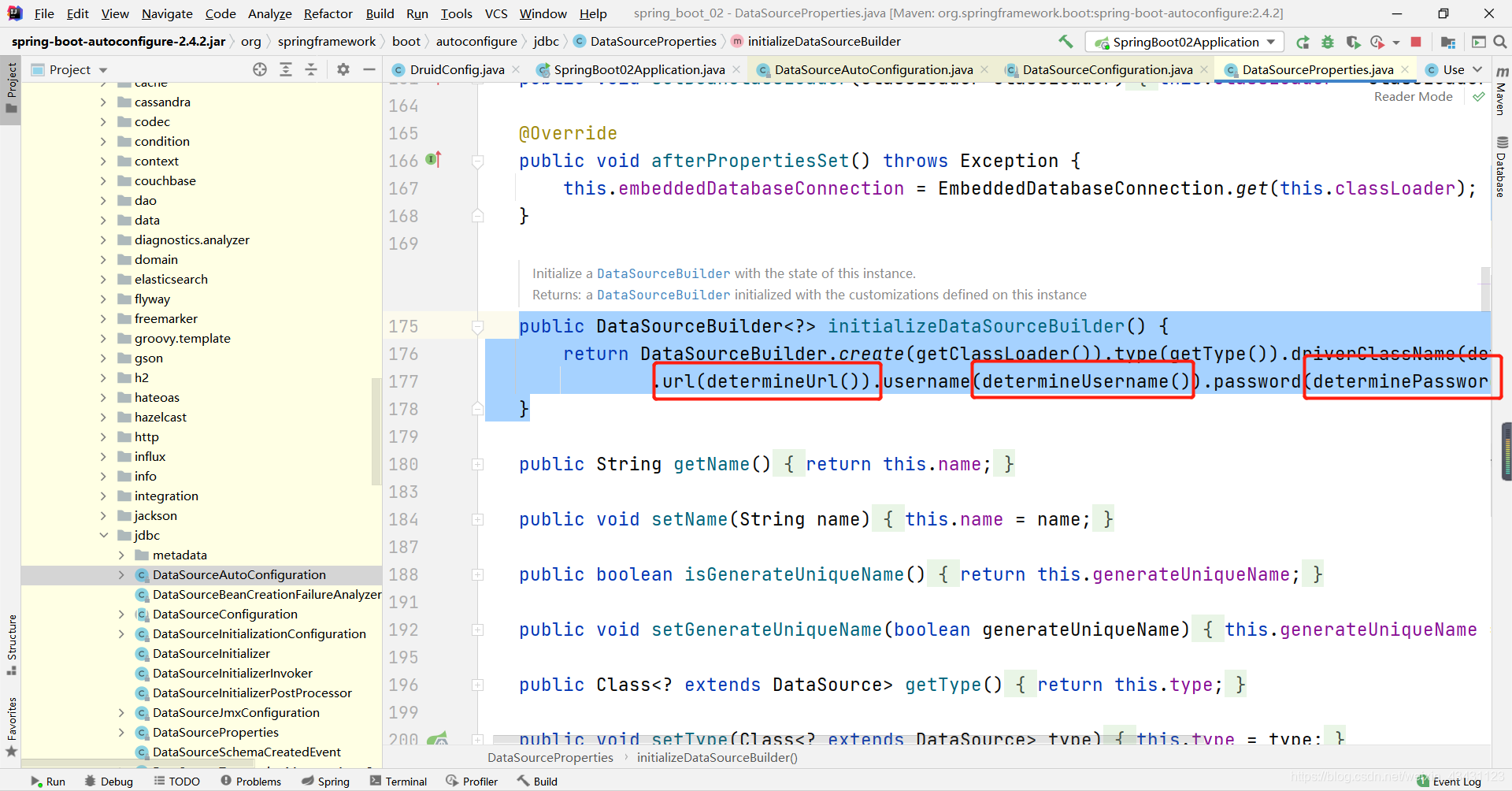This screenshot has height=791, width=1512.
Task: Expand the hazelcast folder
Action: tap(104, 417)
